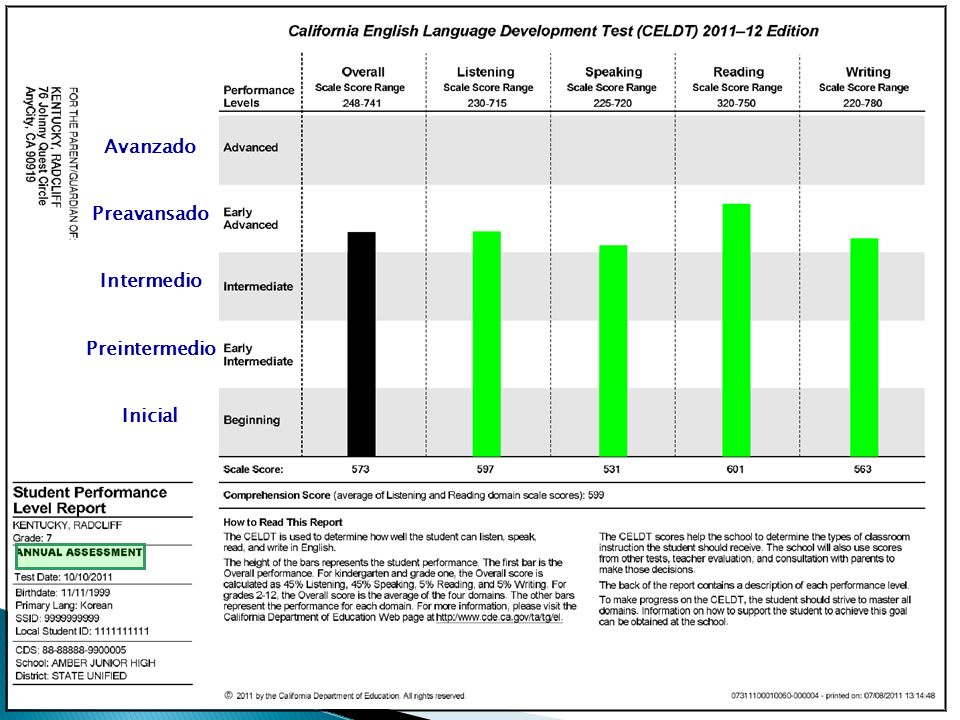The image size is (960, 720).
Task: Click the 'Early Intermediate' performance level label
Action: pyautogui.click(x=258, y=354)
